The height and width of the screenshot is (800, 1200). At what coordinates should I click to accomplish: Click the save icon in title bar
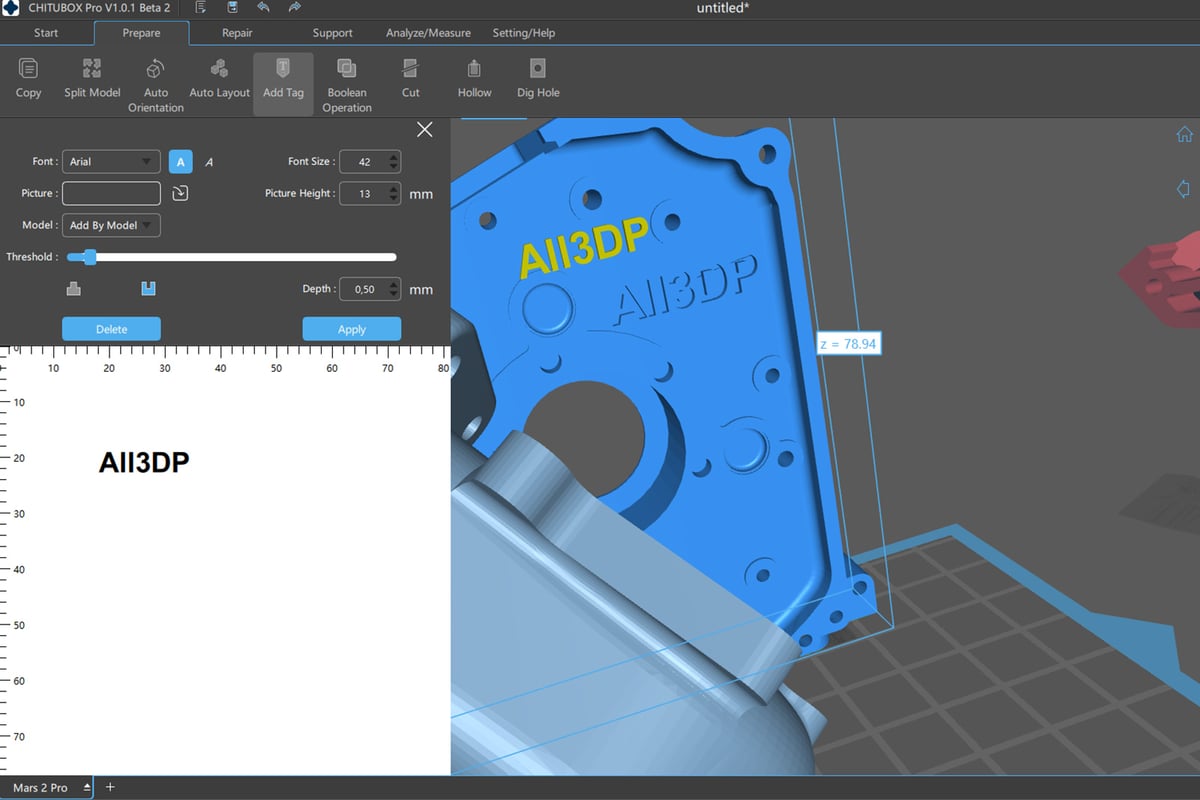232,8
